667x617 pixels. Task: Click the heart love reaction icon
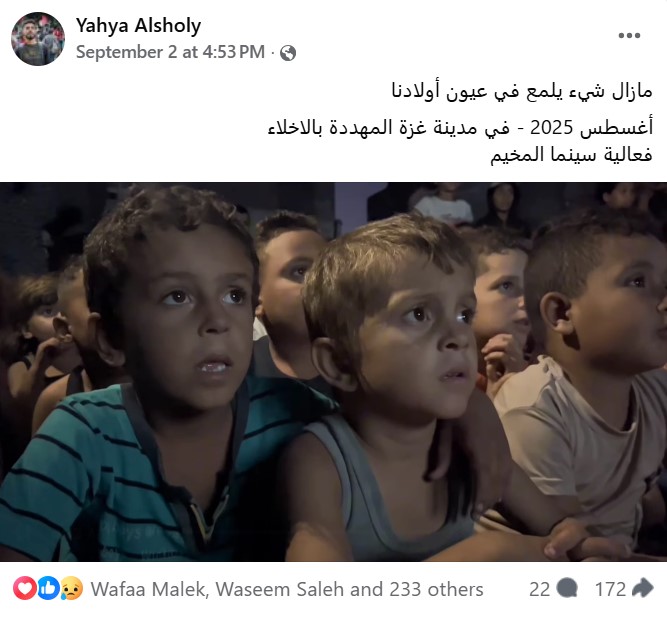pyautogui.click(x=24, y=588)
